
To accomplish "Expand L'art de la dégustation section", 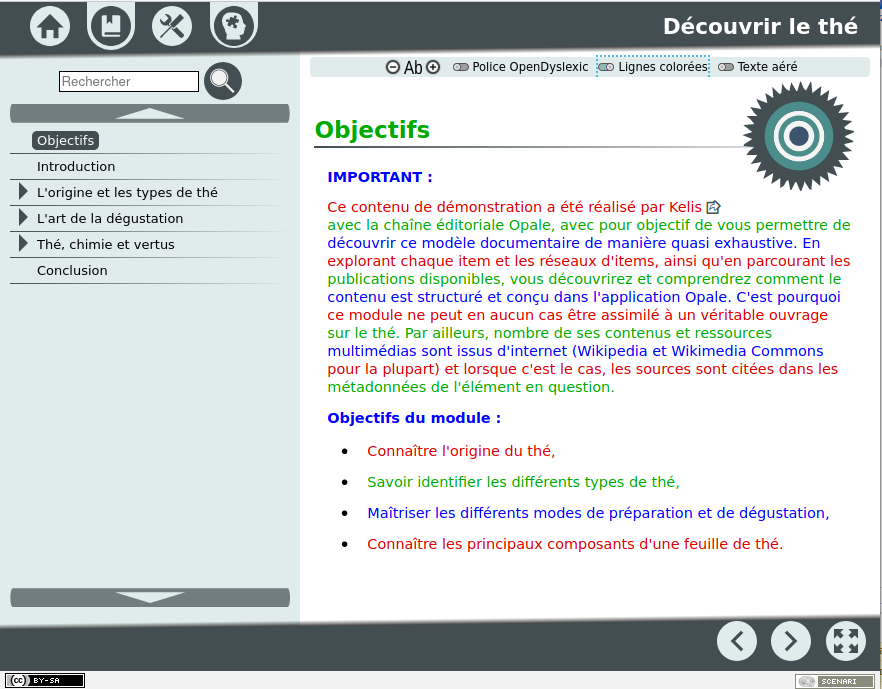I will coord(22,218).
